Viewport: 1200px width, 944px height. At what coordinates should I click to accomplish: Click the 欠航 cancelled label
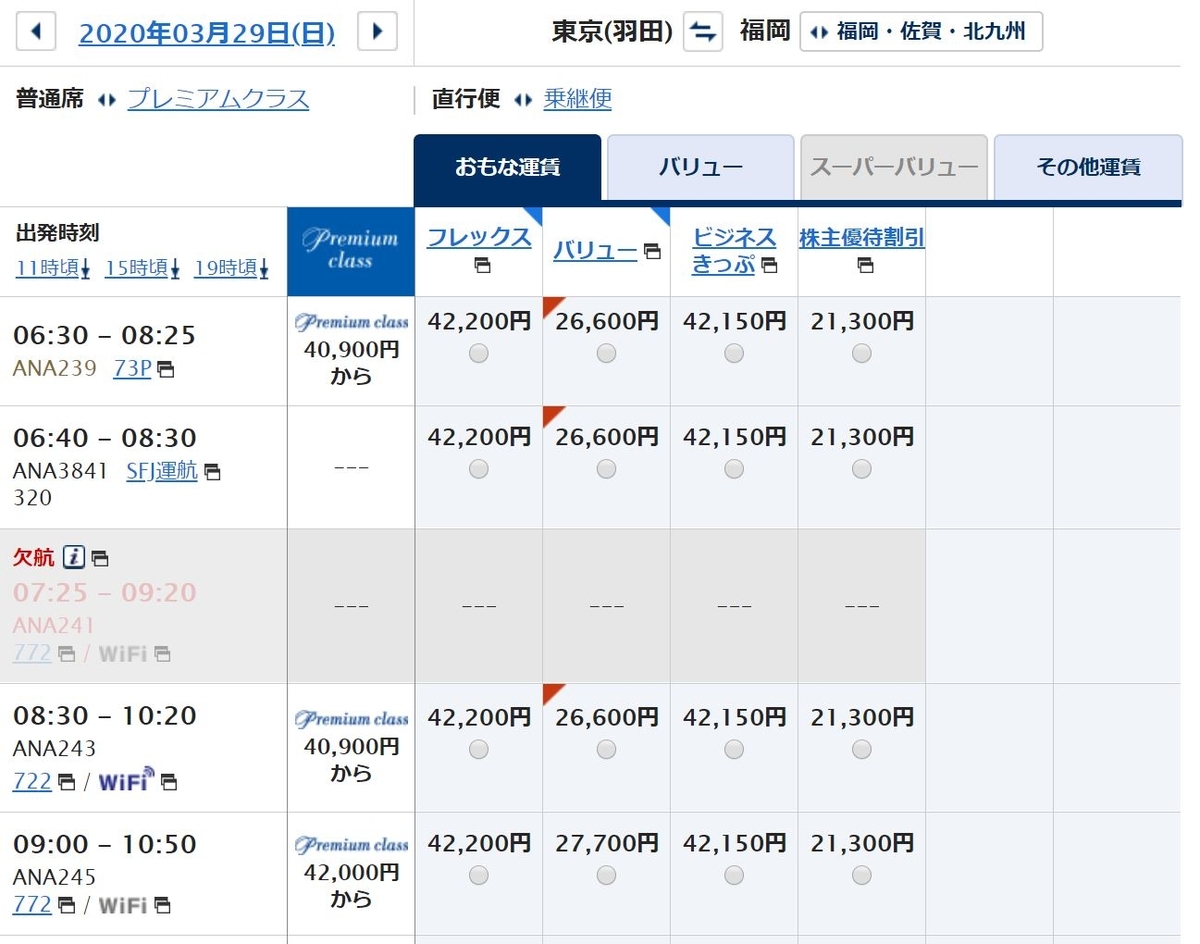[x=34, y=558]
